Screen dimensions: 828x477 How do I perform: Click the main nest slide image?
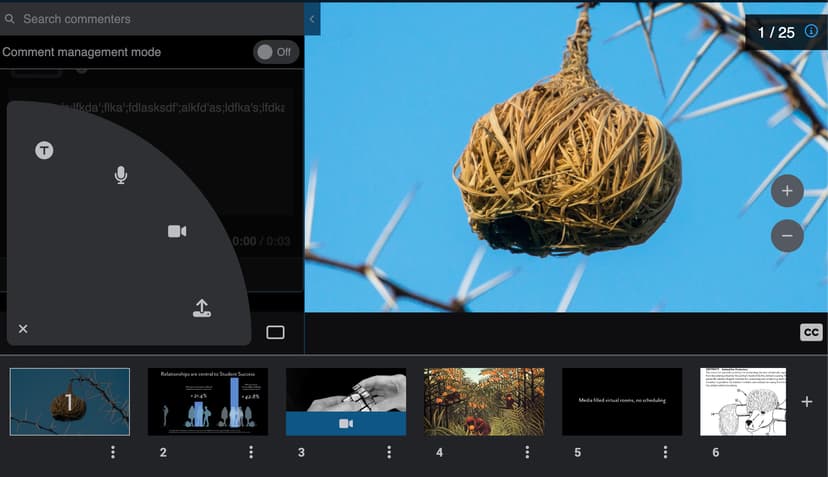[x=566, y=157]
